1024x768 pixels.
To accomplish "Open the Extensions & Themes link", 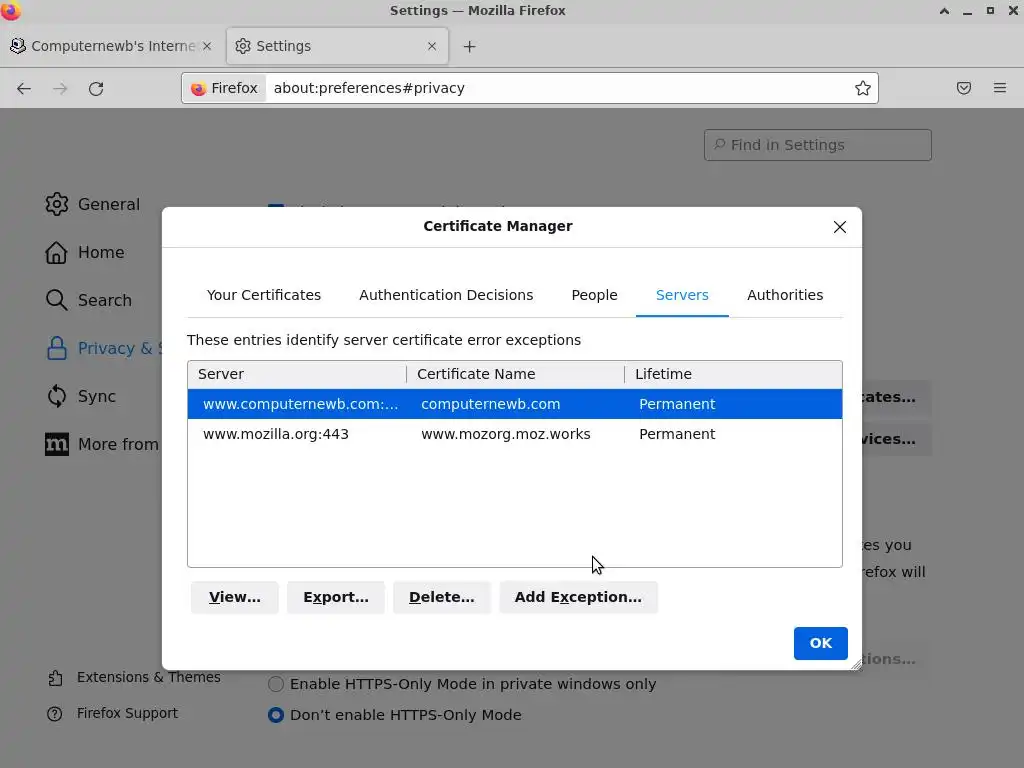I will [x=148, y=677].
